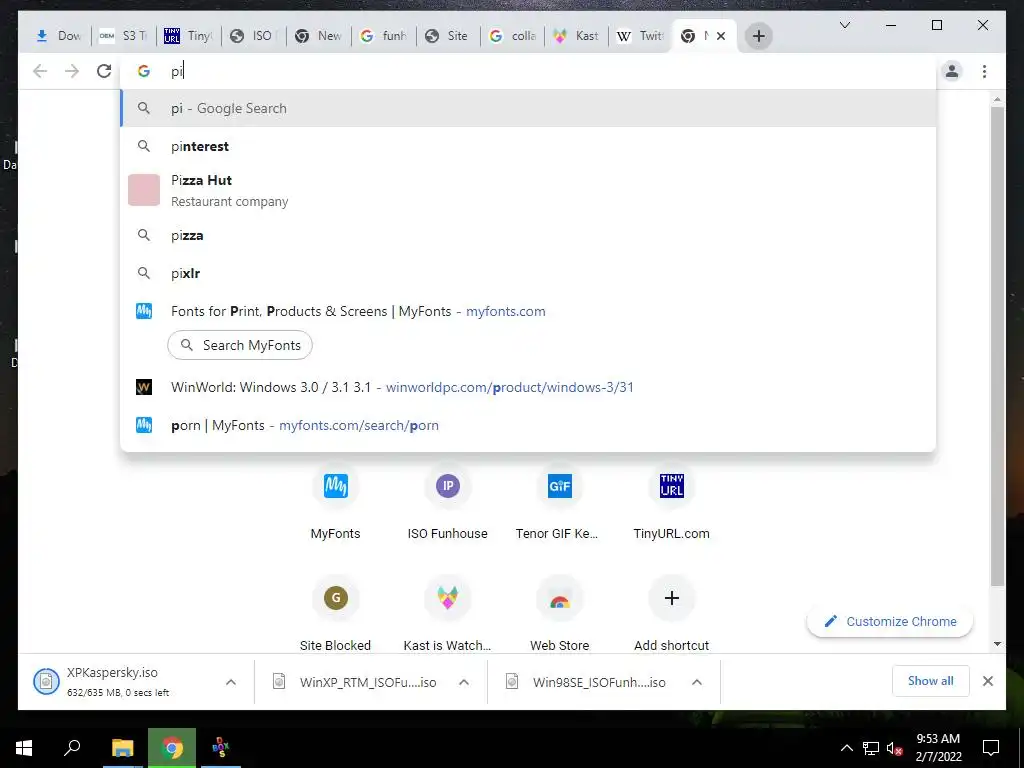This screenshot has width=1024, height=768.
Task: Switch to the funh Google tab
Action: point(383,36)
